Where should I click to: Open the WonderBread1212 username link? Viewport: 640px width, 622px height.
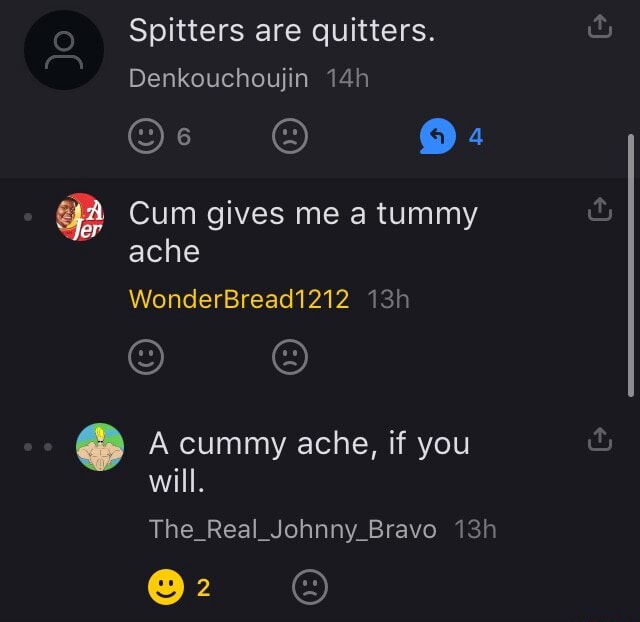[x=239, y=298]
